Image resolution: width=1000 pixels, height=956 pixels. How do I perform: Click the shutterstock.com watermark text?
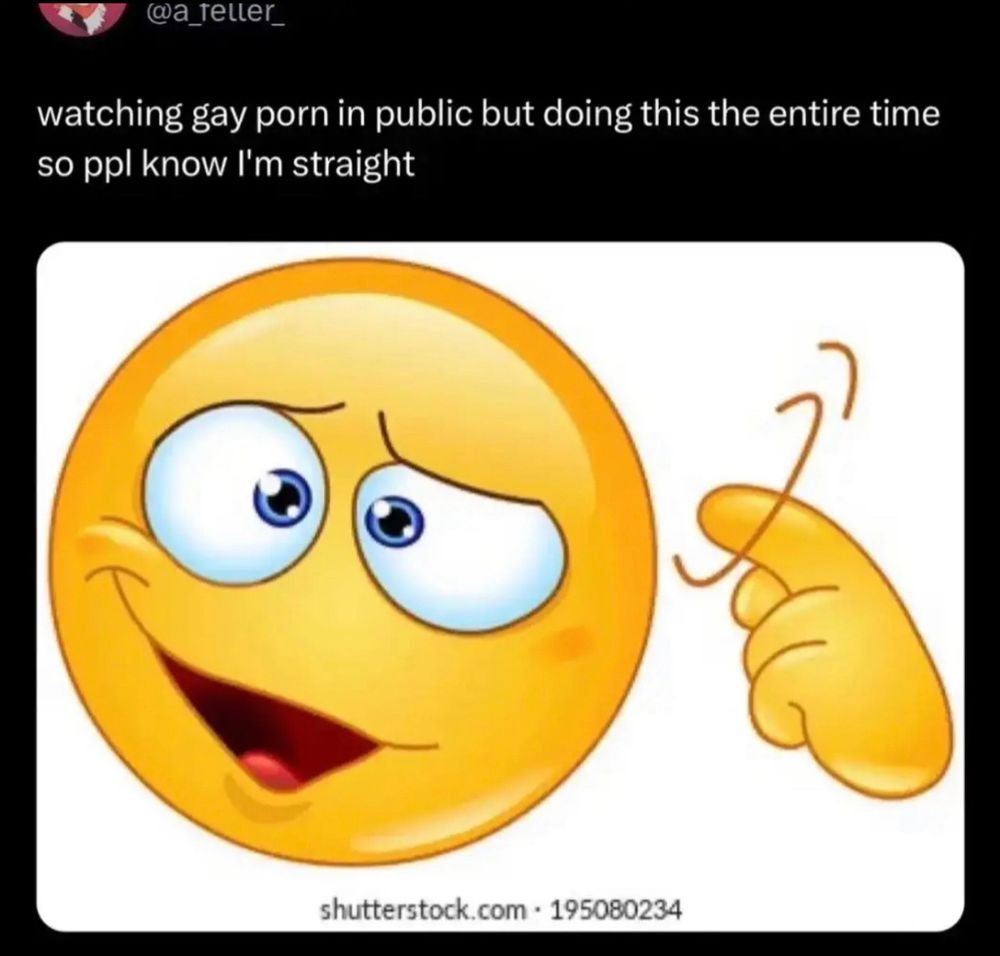423,909
